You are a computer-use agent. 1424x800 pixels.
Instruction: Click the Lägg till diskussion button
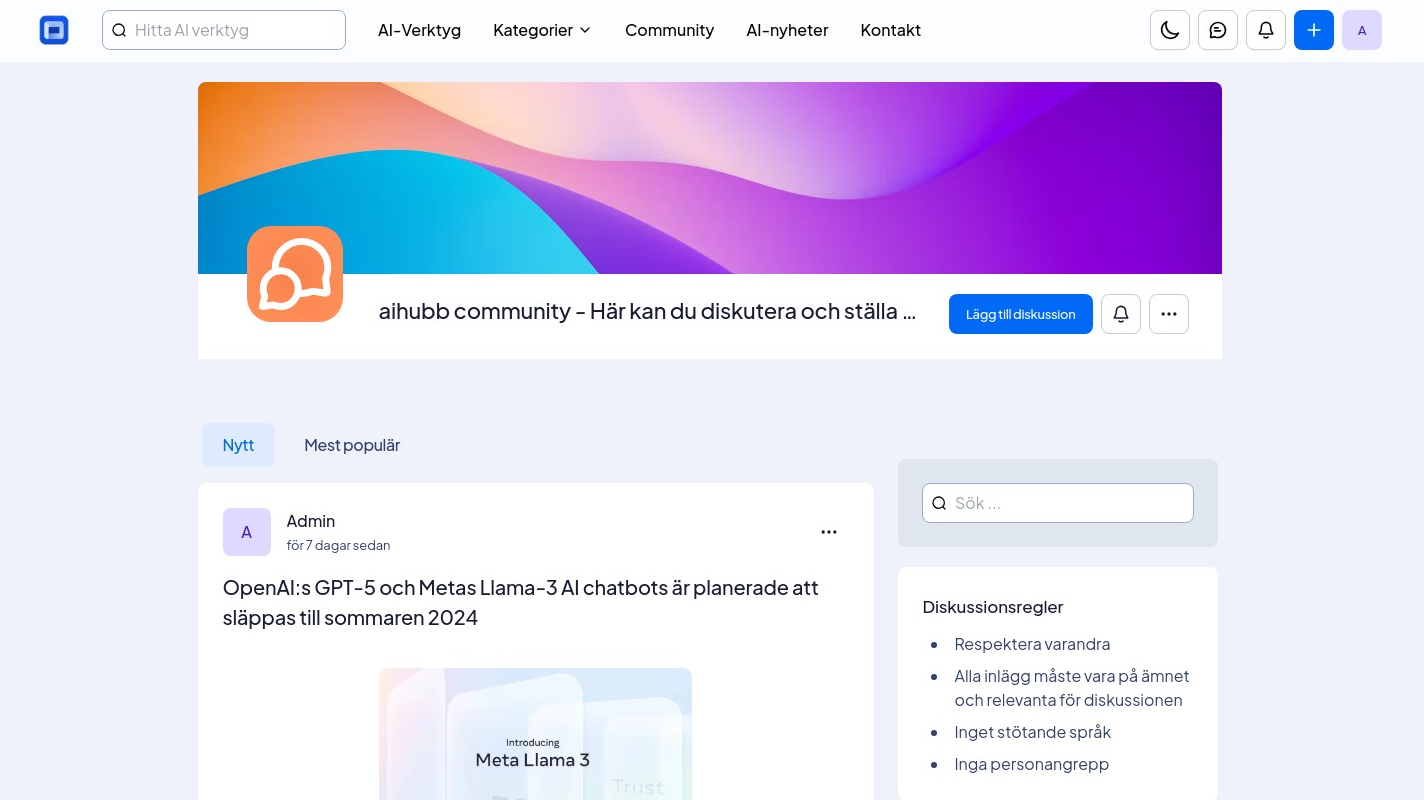coord(1021,314)
